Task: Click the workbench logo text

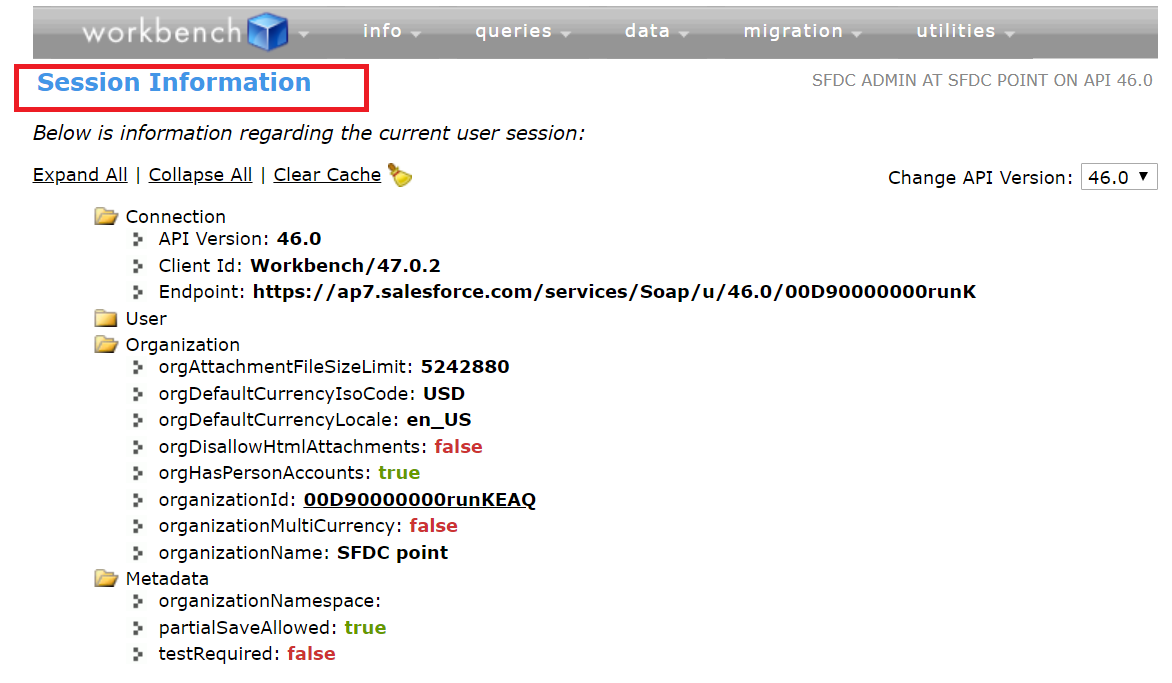Action: 161,32
